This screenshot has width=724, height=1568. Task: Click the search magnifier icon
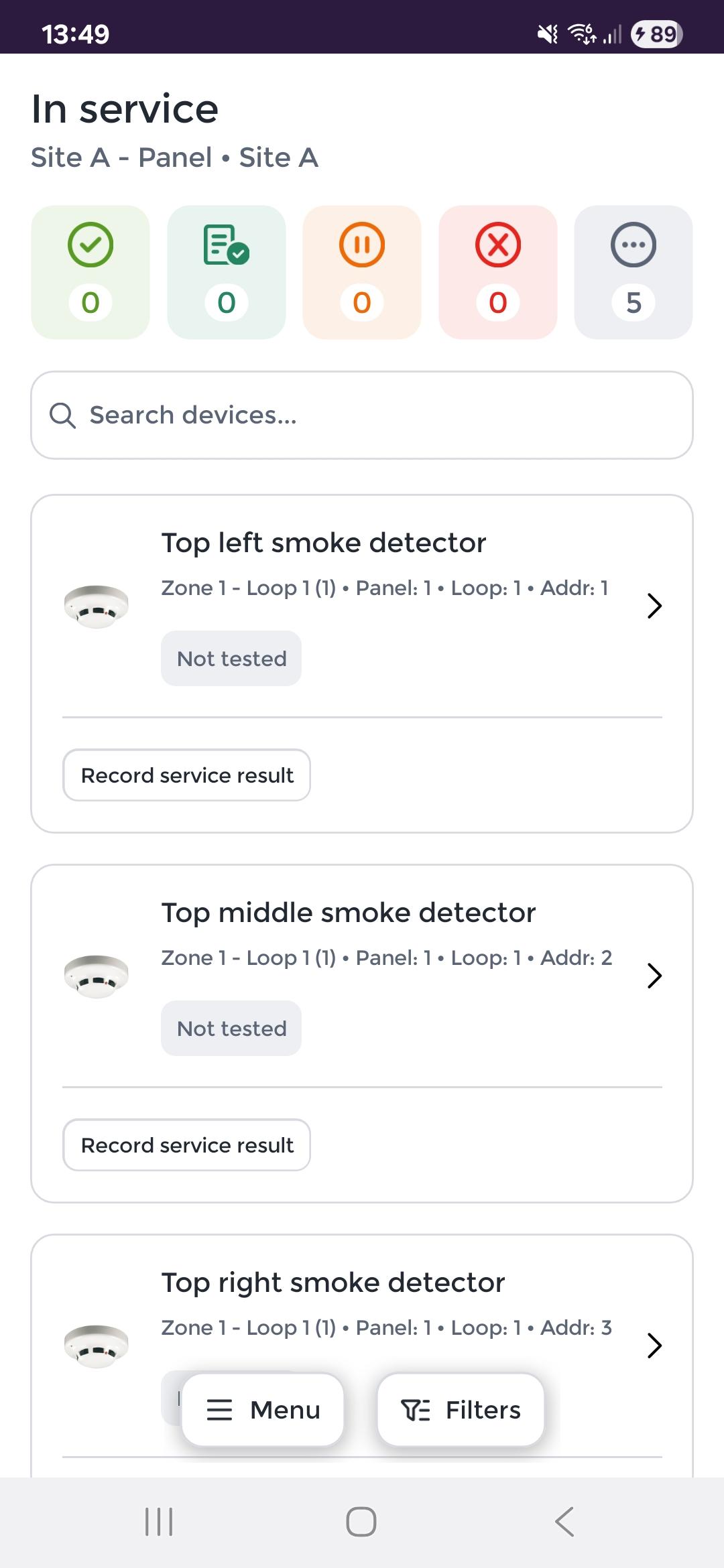[62, 415]
